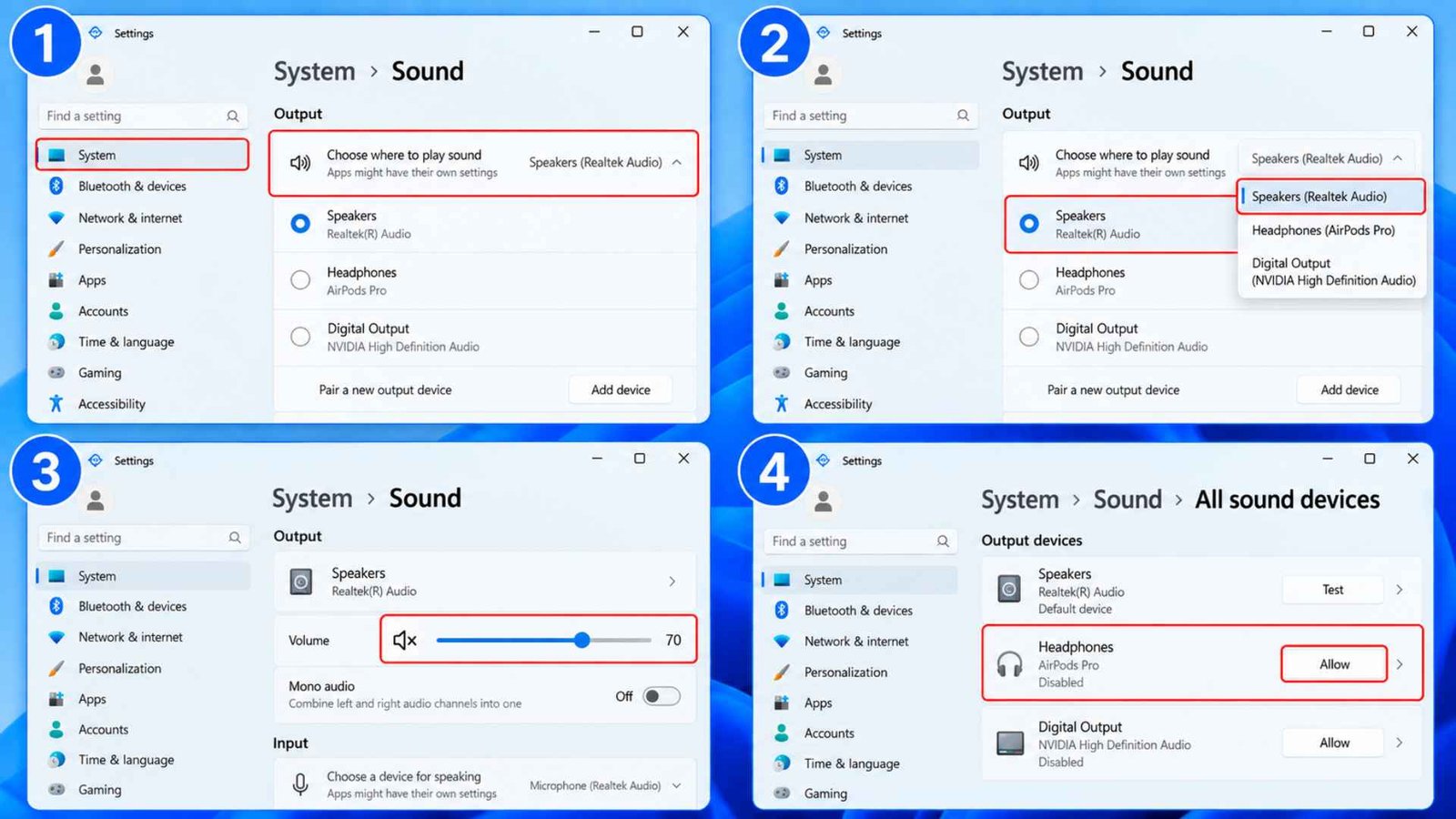This screenshot has height=819, width=1456.
Task: Click the headphones icon in window 4's device list
Action: 1009,664
